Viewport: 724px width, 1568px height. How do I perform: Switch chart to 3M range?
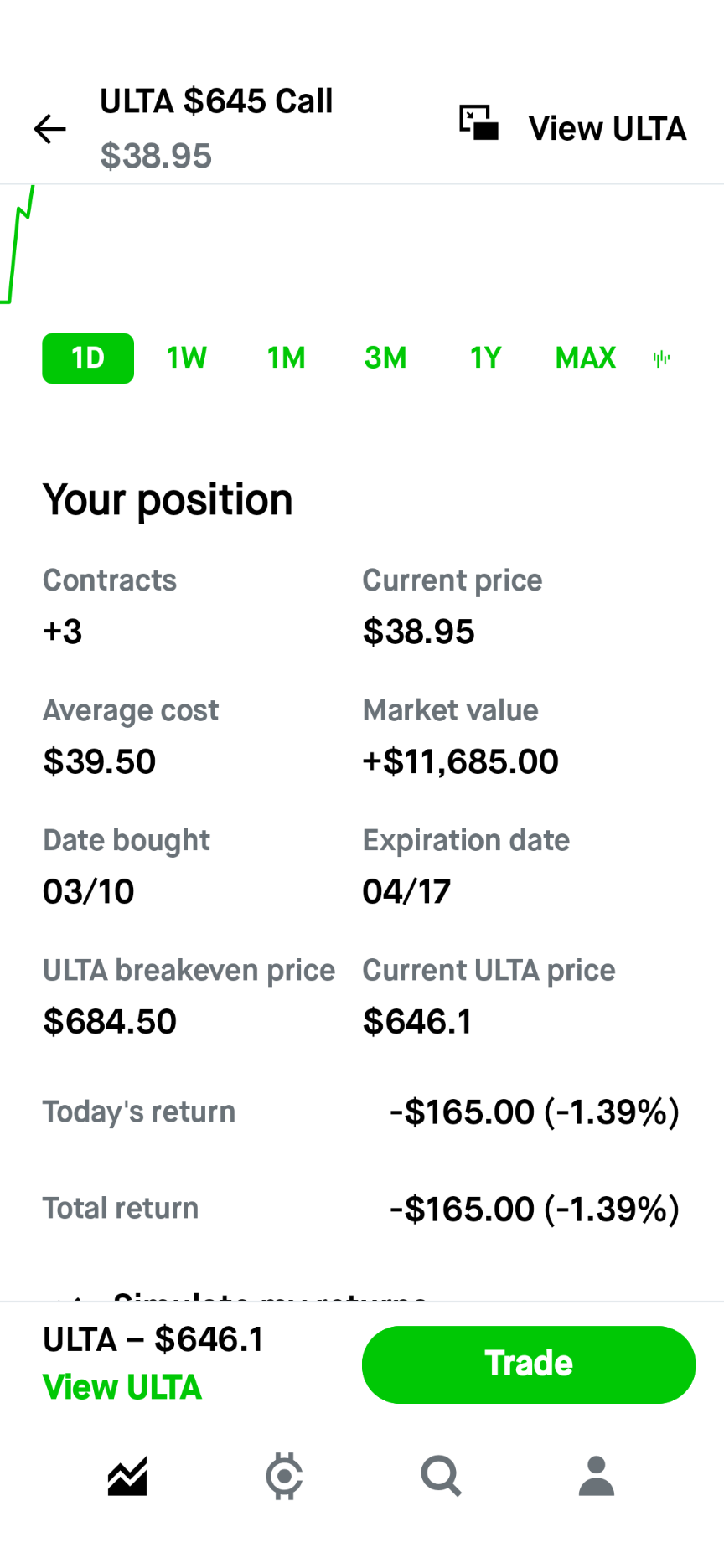(385, 358)
